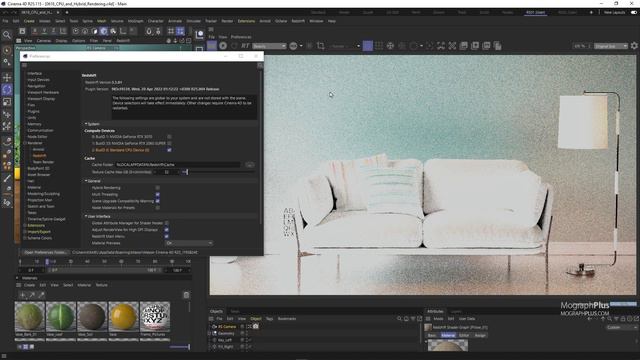640x360 pixels.
Task: Click the search magnifier icon in left toolbar
Action: 7,35
